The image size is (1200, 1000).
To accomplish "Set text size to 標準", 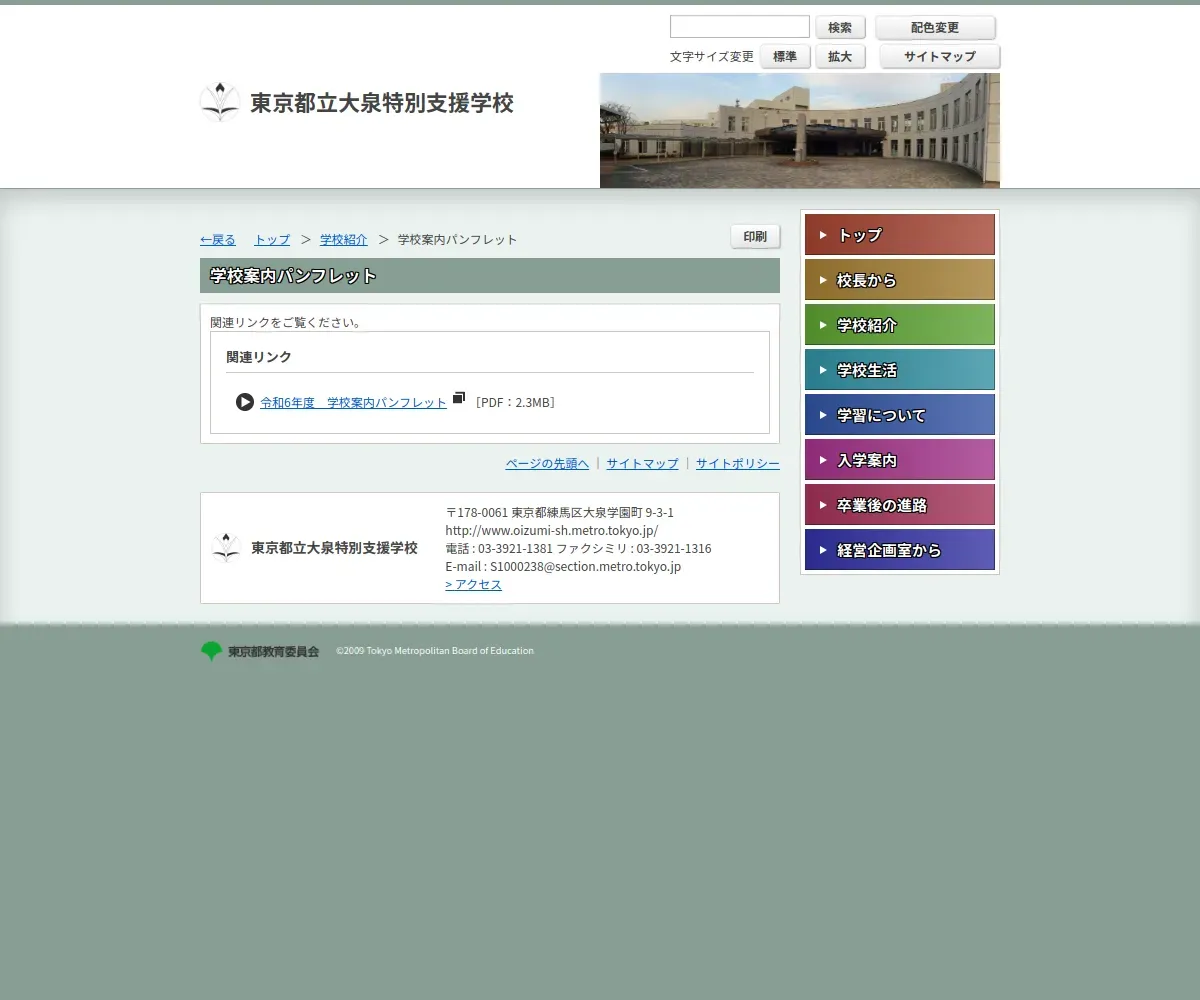I will click(x=785, y=57).
